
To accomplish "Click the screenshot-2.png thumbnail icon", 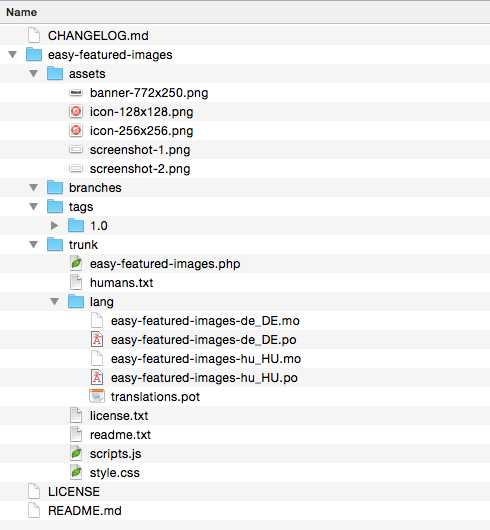I will pyautogui.click(x=76, y=168).
